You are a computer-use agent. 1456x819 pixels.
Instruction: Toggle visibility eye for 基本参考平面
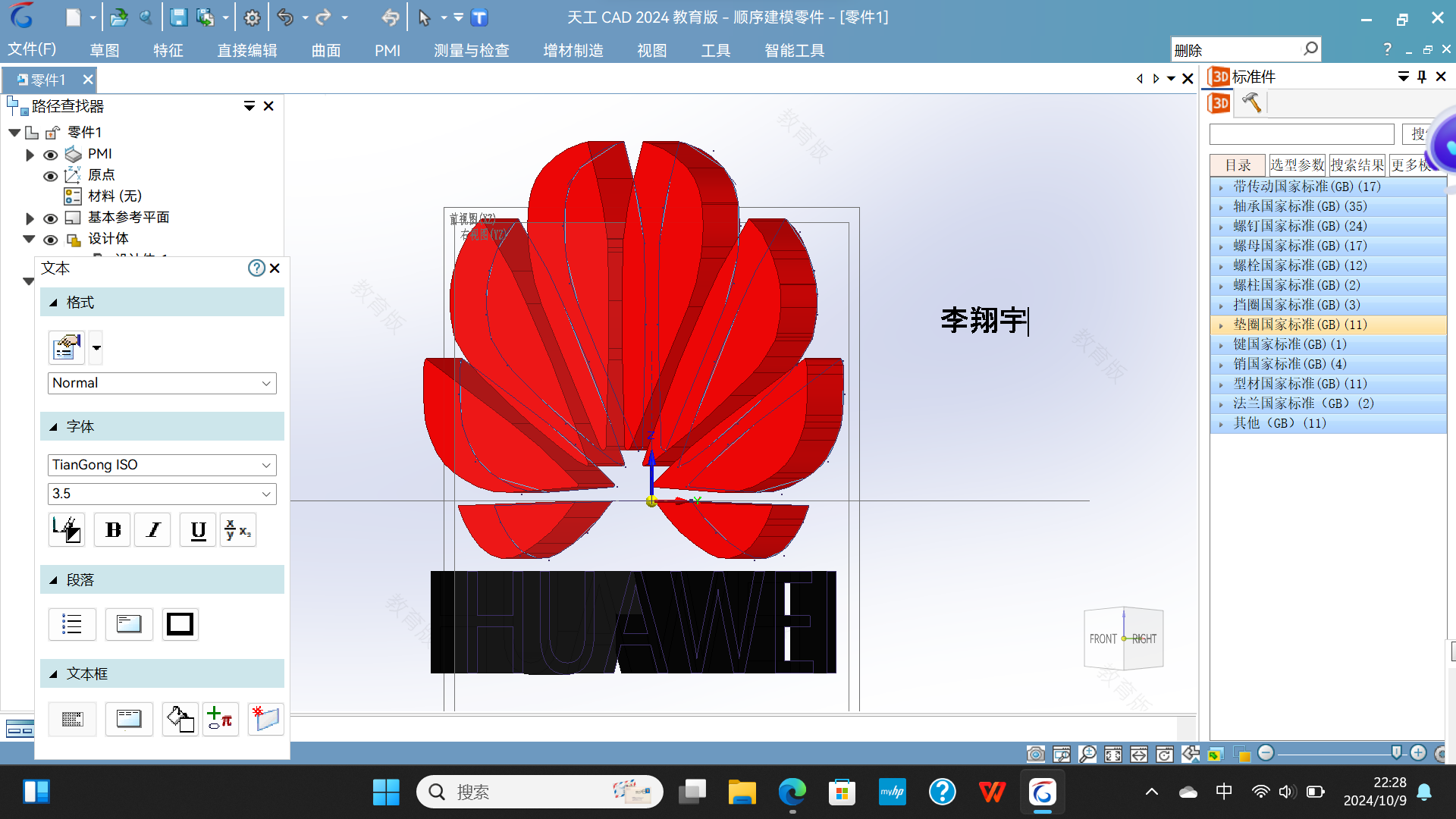[50, 218]
